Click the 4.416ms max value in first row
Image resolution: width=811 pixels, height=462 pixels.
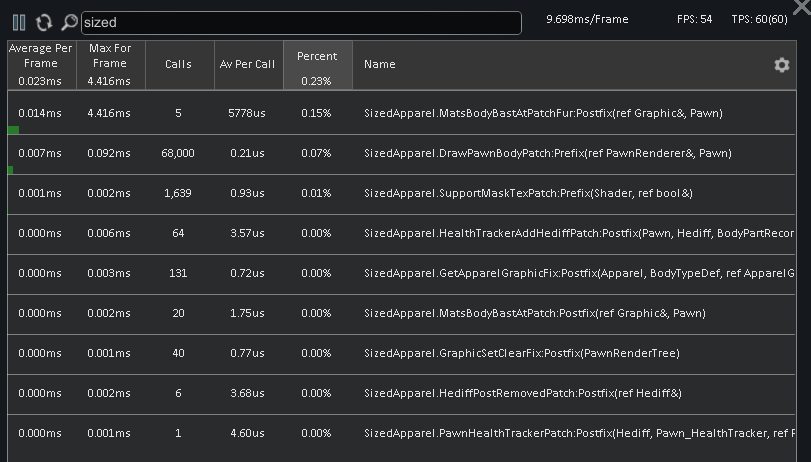tap(109, 113)
